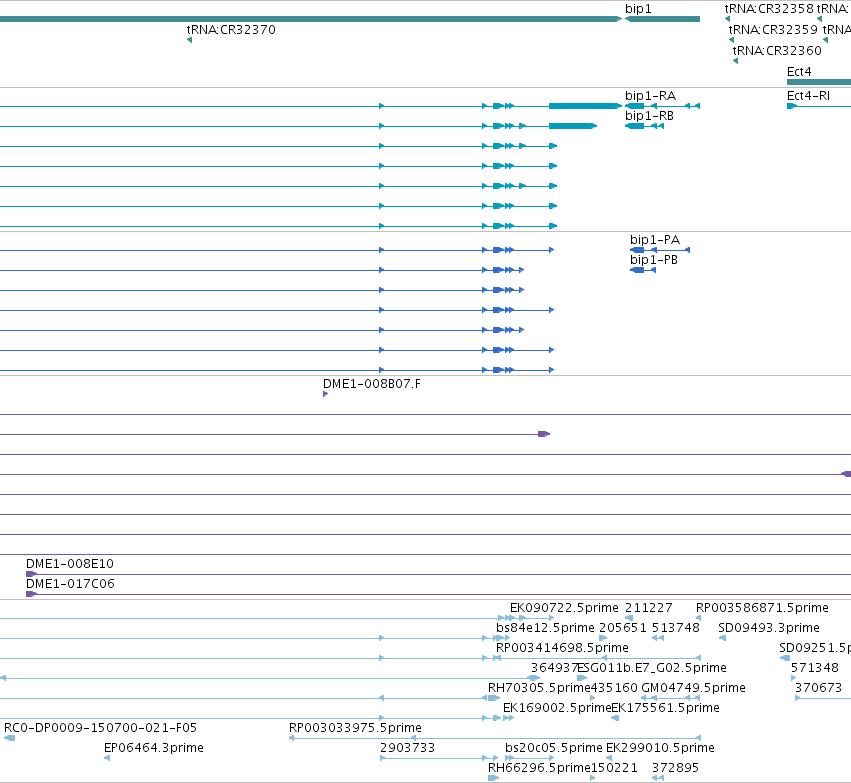Click the SD09493.3prime arrow glyph

[x=722, y=638]
